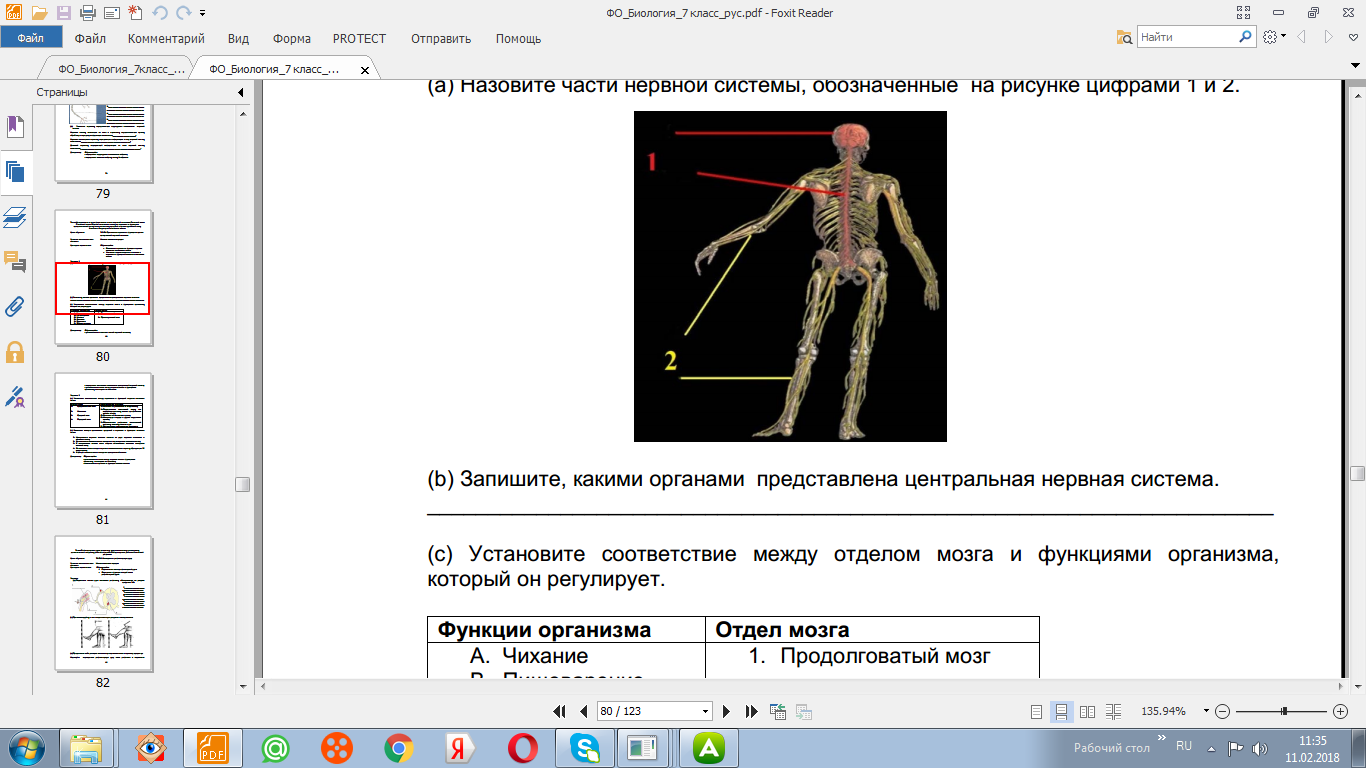The height and width of the screenshot is (768, 1366).
Task: Switch to facing pages view mode
Action: 1087,711
